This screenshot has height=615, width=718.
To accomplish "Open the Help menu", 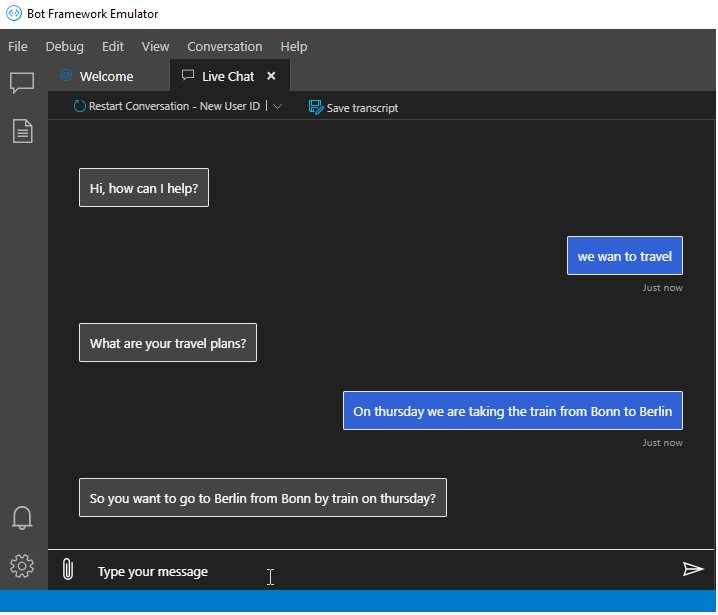I will [294, 47].
